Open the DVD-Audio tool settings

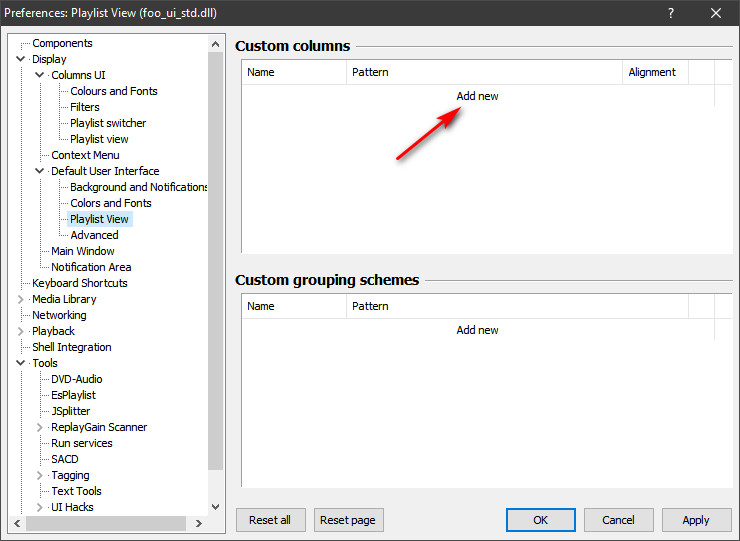(76, 379)
